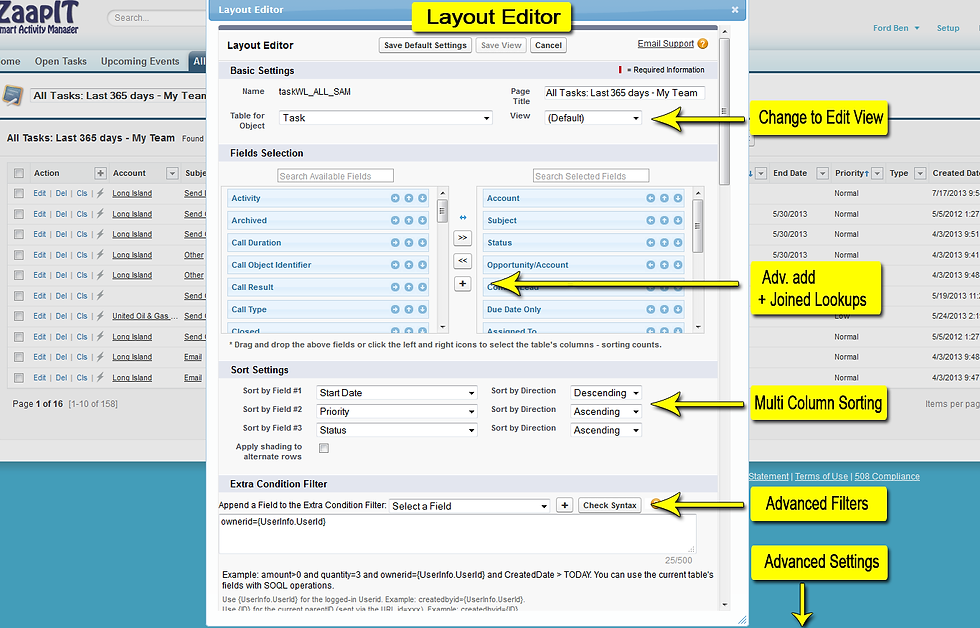Open the Sort by Field #2 Priority dropdown
Screen dimensions: 980x628
[x=397, y=411]
